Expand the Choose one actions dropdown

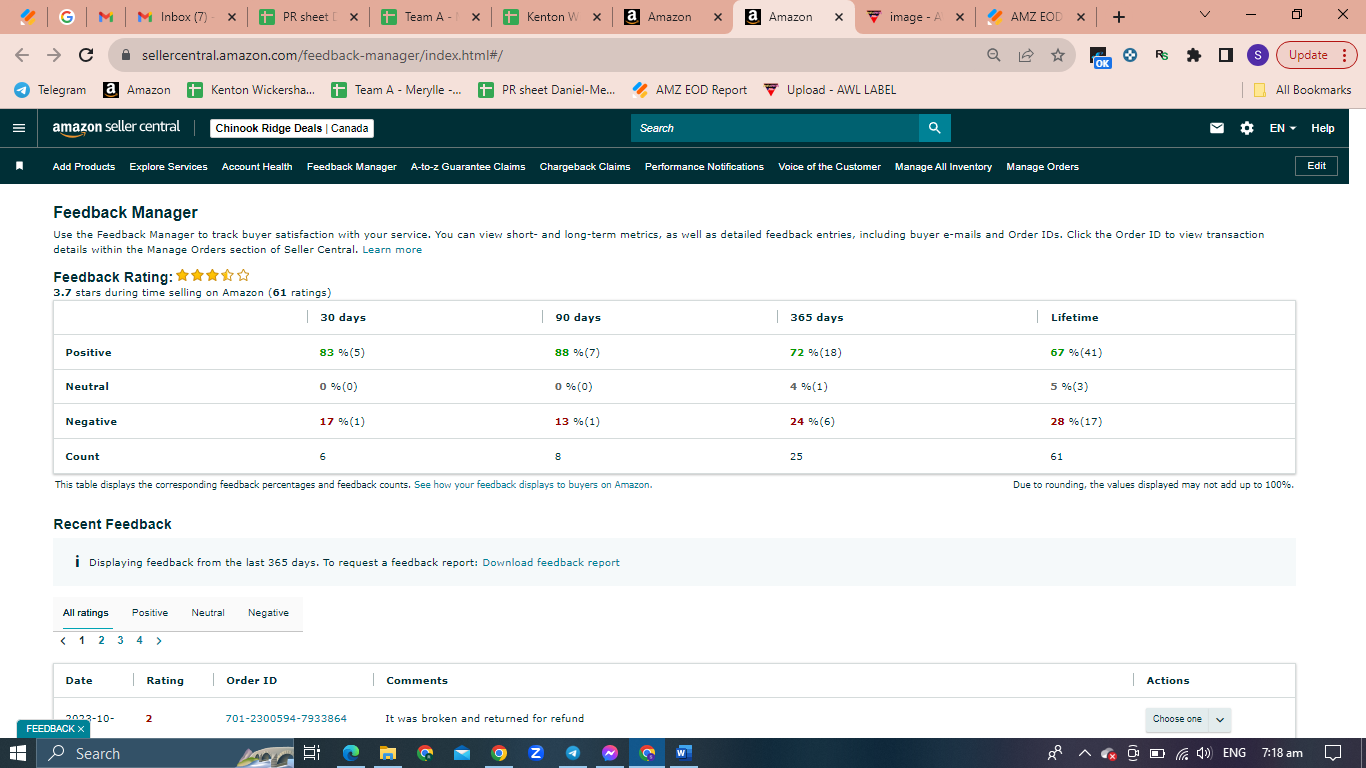(1188, 719)
